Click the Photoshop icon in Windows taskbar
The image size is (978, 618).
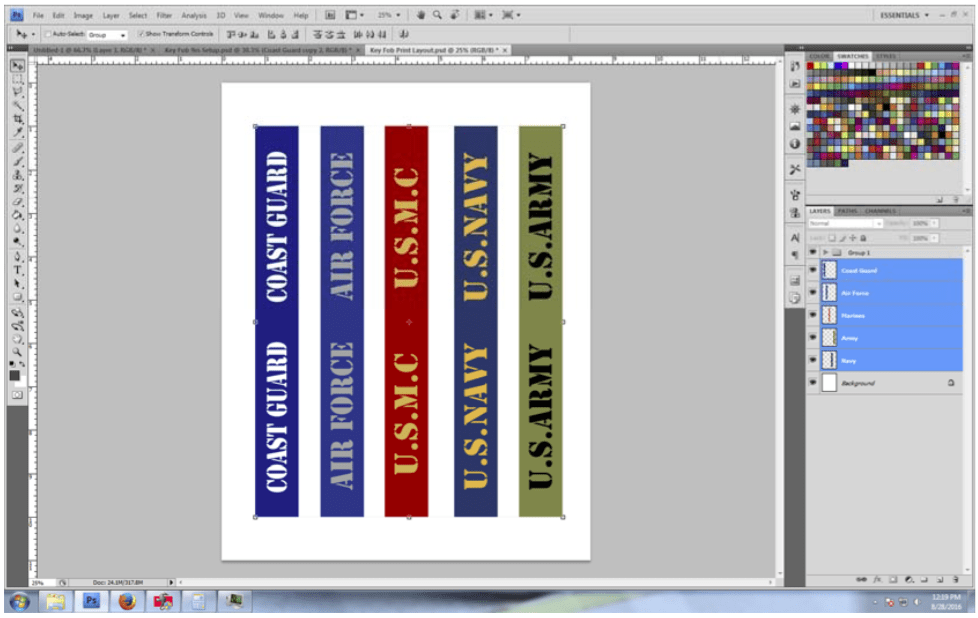click(x=92, y=601)
